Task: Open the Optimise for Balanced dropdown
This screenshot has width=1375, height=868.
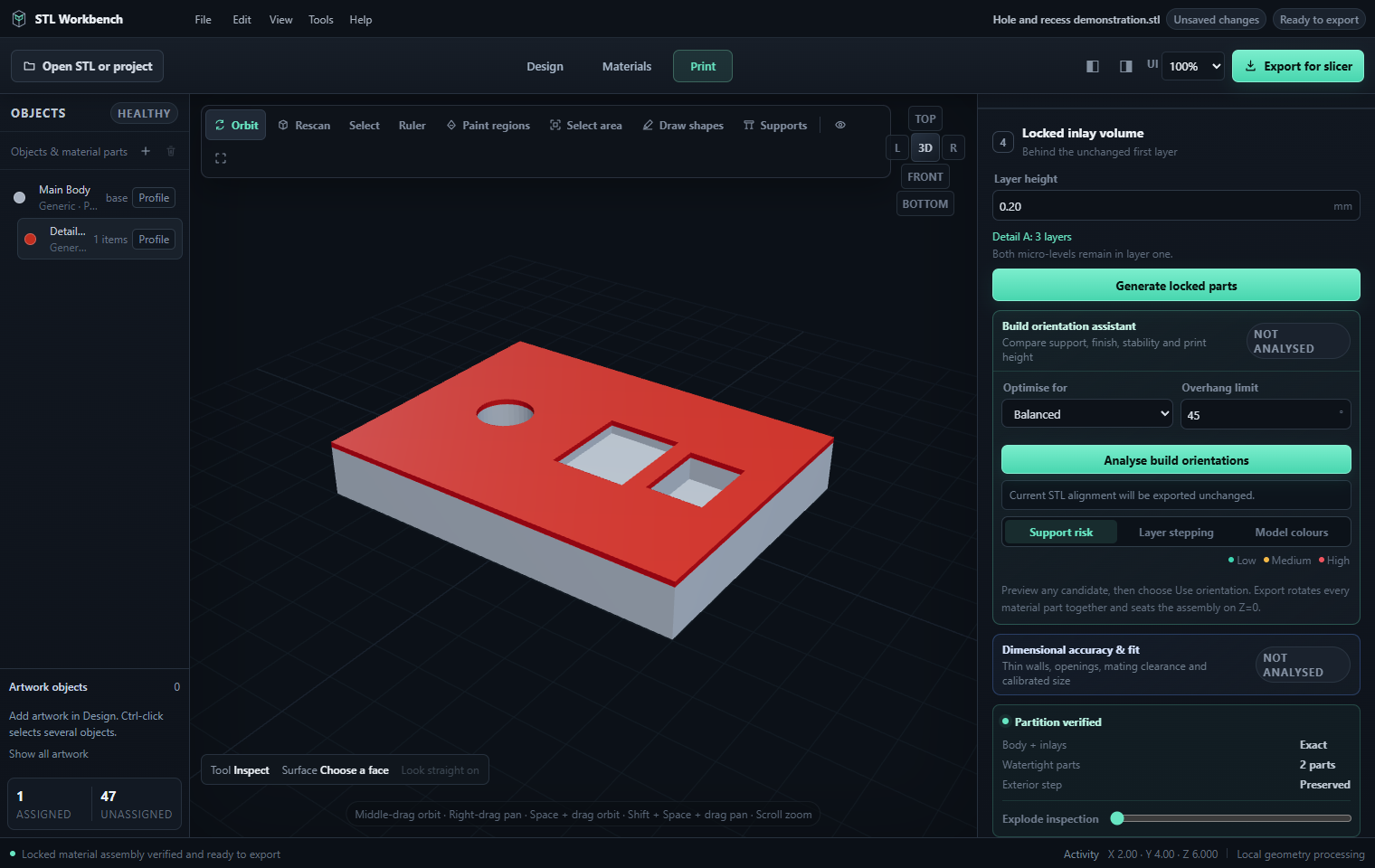Action: pos(1087,414)
